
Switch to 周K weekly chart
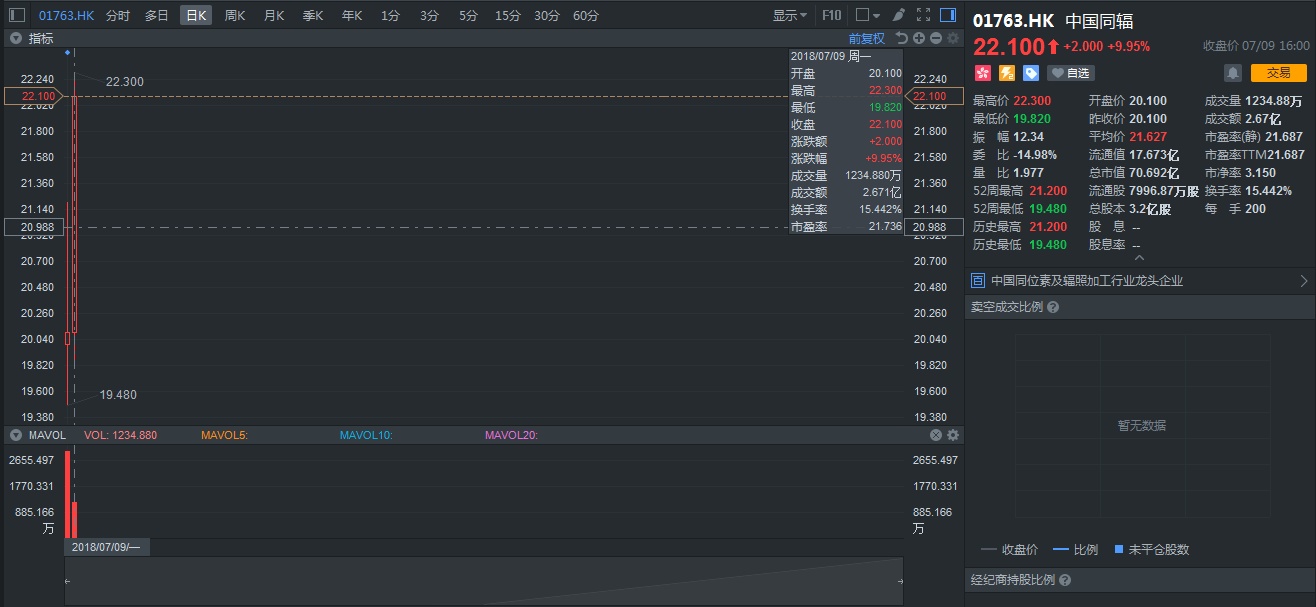235,15
